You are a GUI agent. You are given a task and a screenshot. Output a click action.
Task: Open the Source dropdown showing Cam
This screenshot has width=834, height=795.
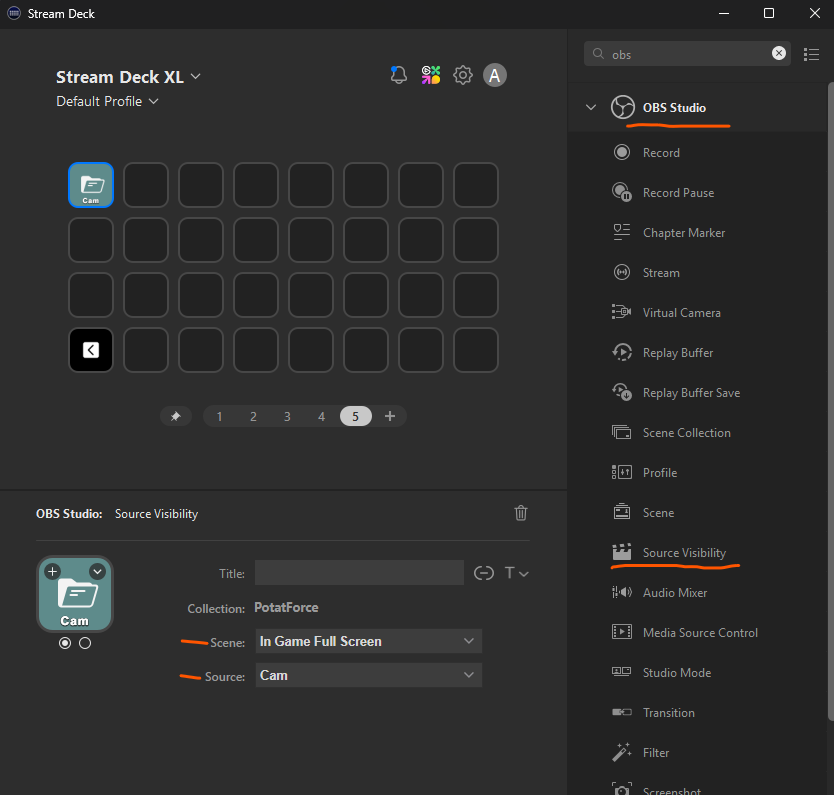pos(369,675)
